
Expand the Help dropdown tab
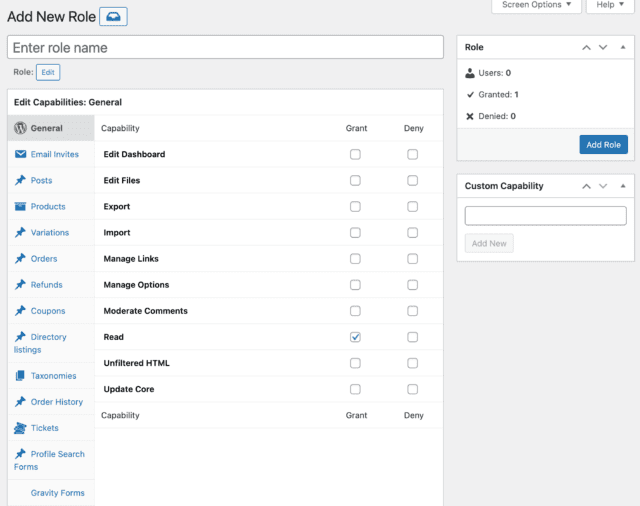611,6
